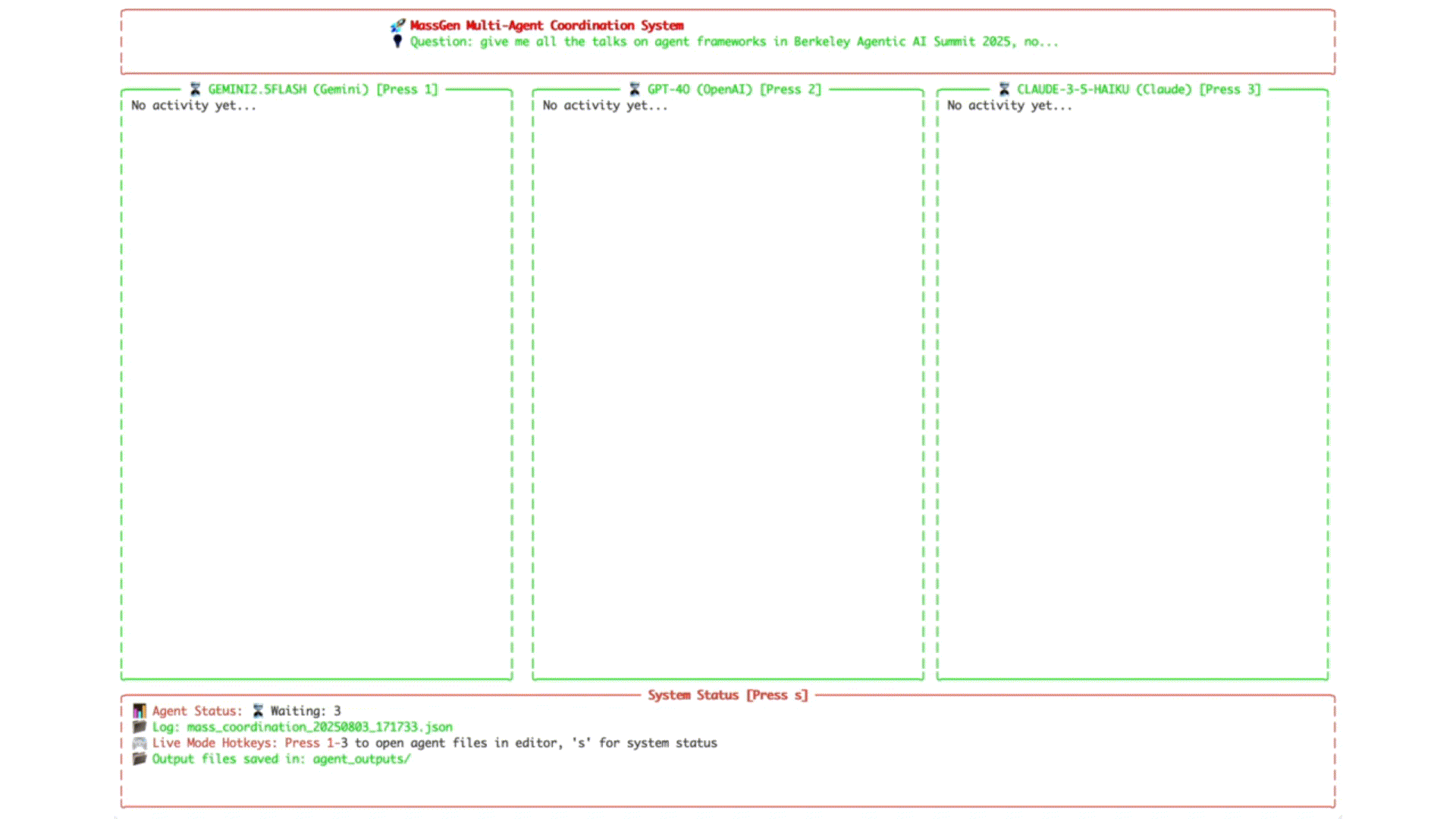Click the [Press 3] hotkey label
The width and height of the screenshot is (1456, 819).
pos(1229,89)
